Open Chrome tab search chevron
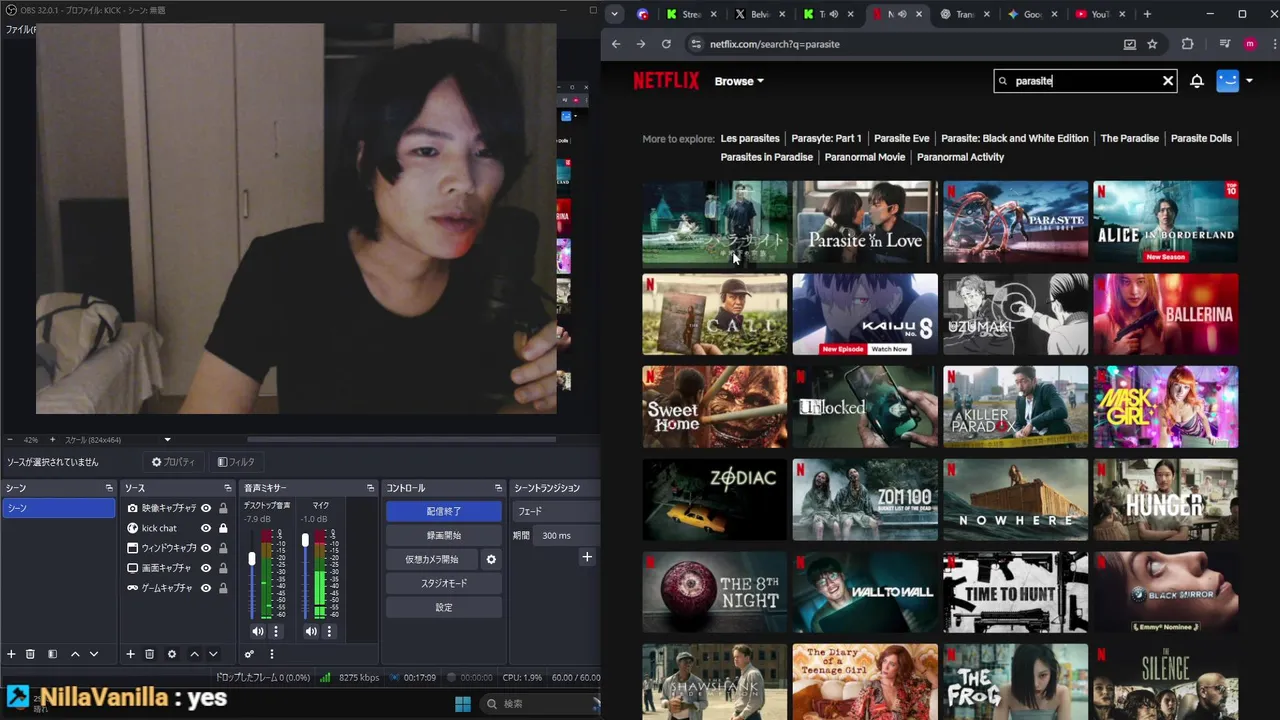Screen dimensions: 1280x720 (615, 14)
